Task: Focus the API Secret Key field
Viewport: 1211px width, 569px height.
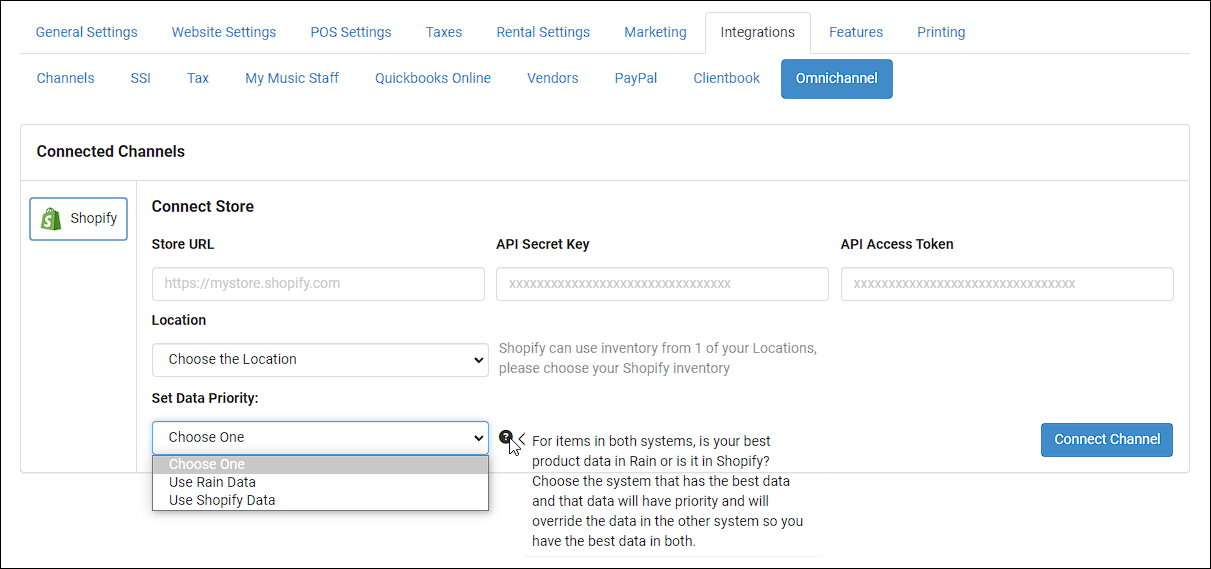Action: [x=662, y=284]
